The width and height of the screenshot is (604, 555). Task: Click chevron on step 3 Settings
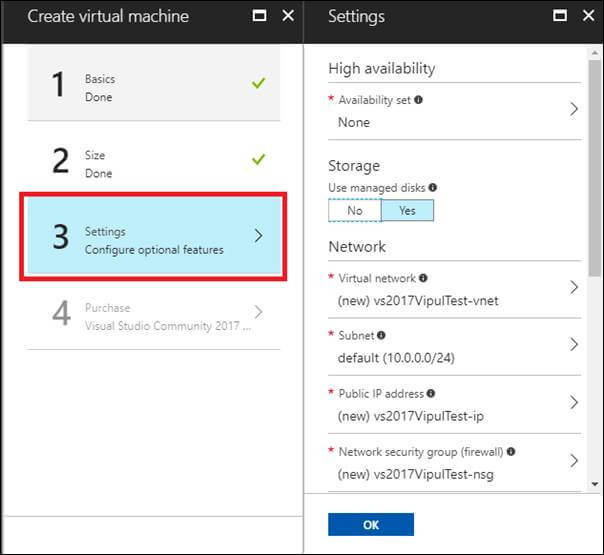[x=258, y=236]
